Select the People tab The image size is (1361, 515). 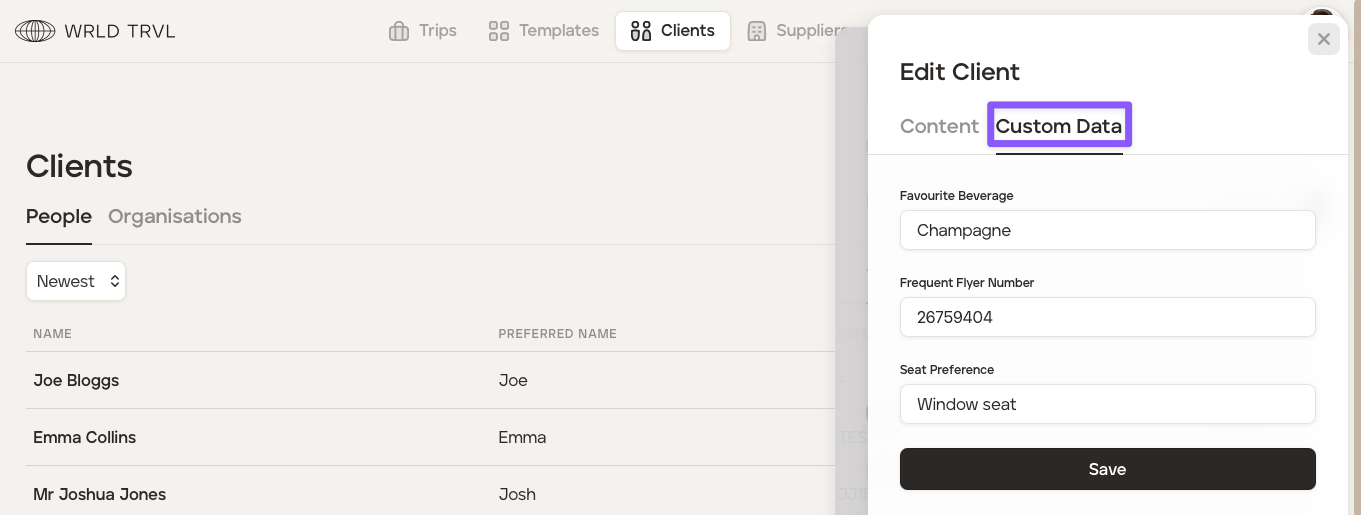(59, 216)
